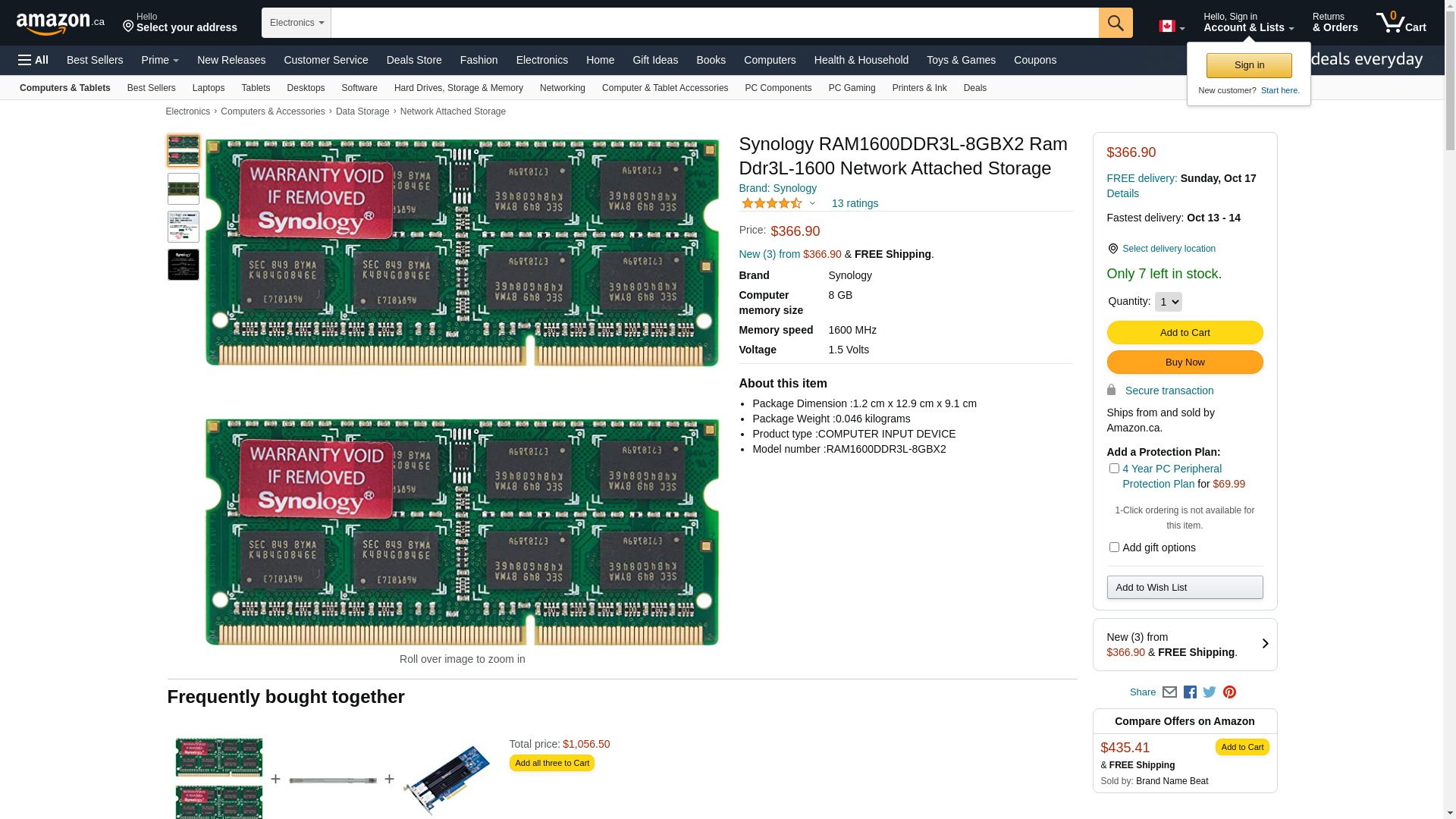Click the search magnifier button
This screenshot has height=819, width=1456.
(1115, 23)
